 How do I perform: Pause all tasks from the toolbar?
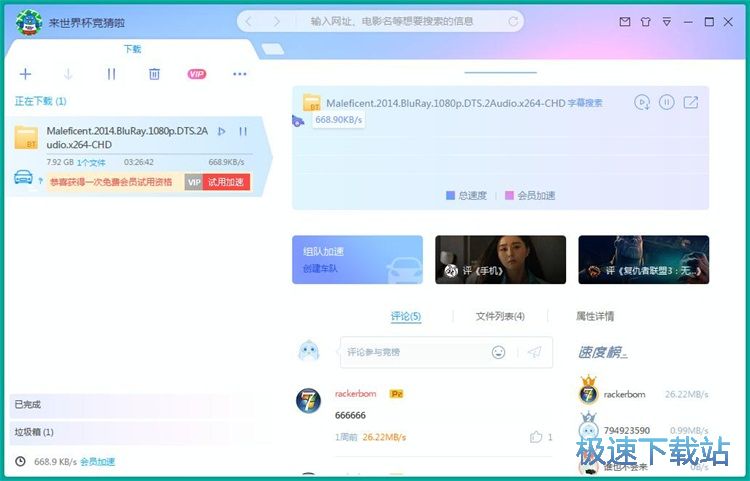111,74
